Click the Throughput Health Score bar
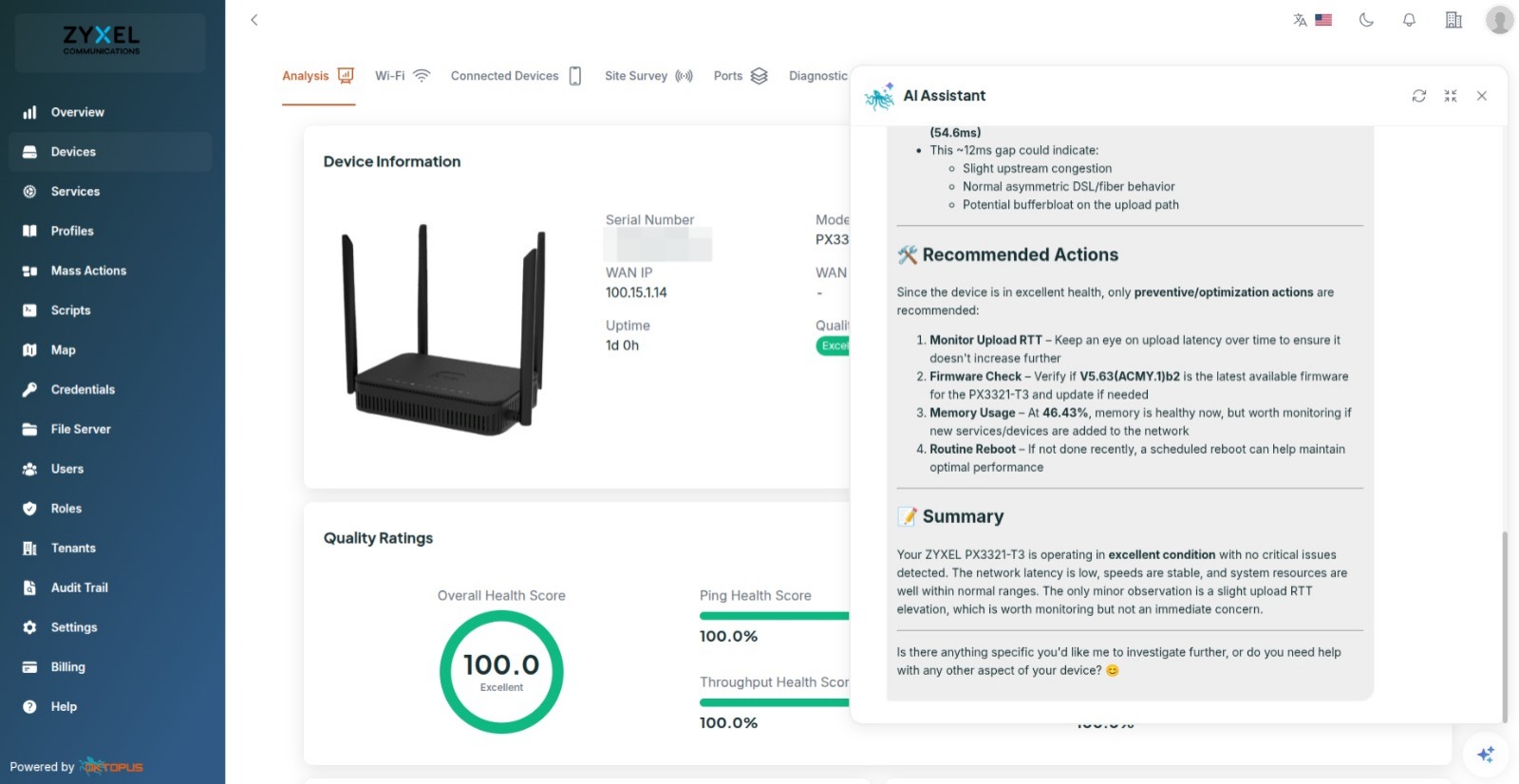Viewport: 1519px width, 784px height. (774, 702)
